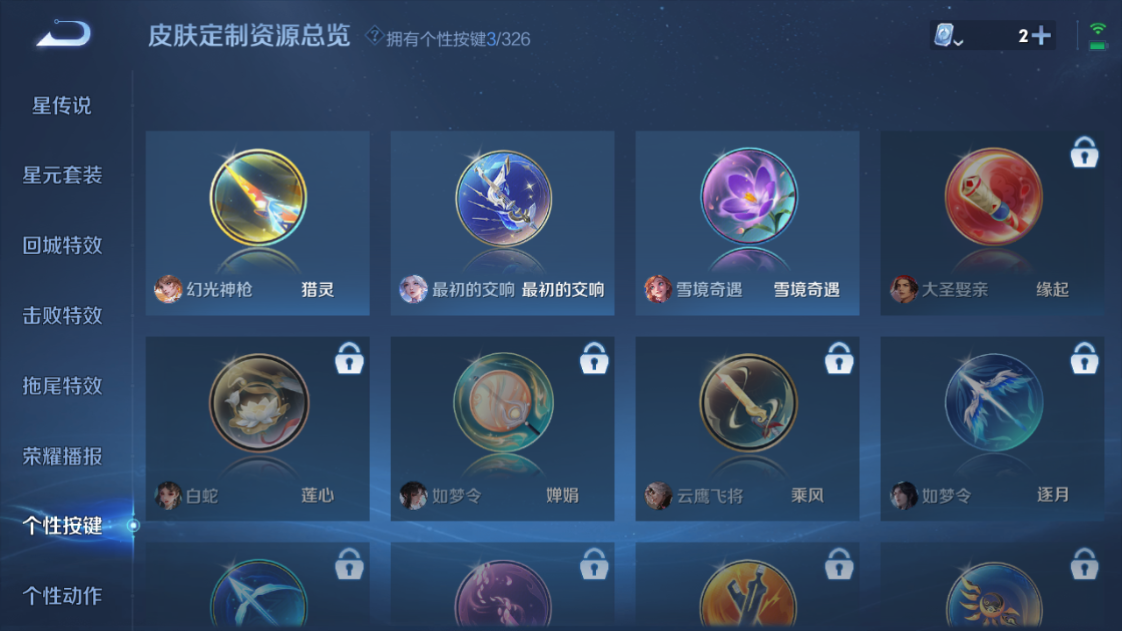The image size is (1122, 631).
Task: Open the 击败特效 category
Action: coord(62,316)
